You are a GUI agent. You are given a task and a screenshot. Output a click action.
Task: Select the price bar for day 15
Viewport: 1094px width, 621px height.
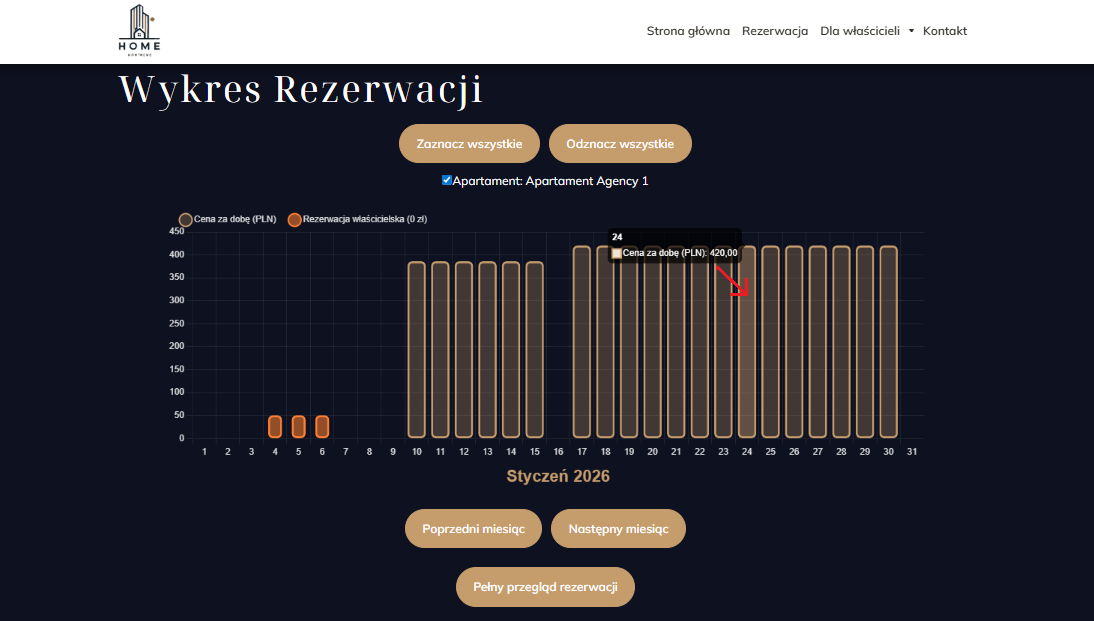coord(535,350)
